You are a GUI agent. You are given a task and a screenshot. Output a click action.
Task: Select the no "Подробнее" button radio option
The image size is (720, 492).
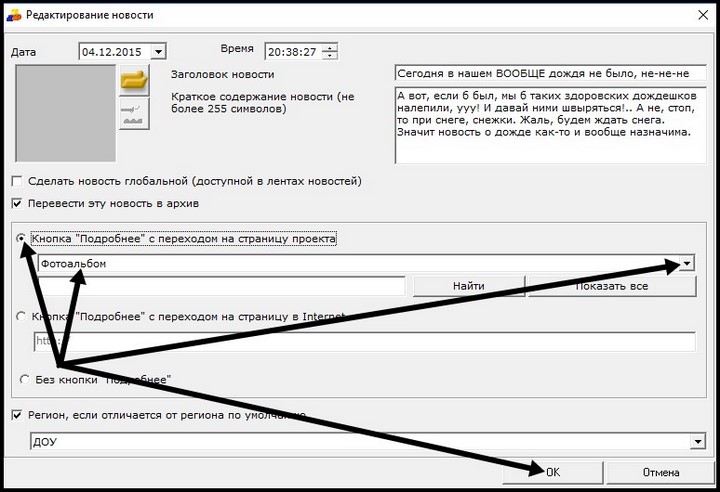coord(23,379)
